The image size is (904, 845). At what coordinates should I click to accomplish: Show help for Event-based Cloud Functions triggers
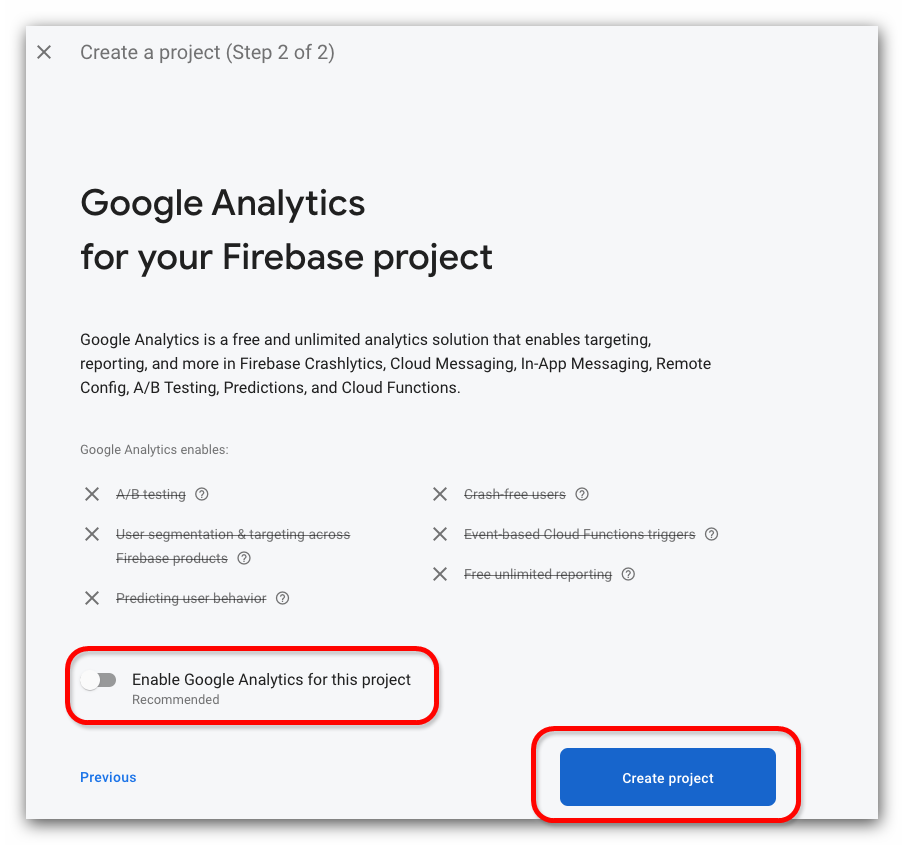click(712, 534)
